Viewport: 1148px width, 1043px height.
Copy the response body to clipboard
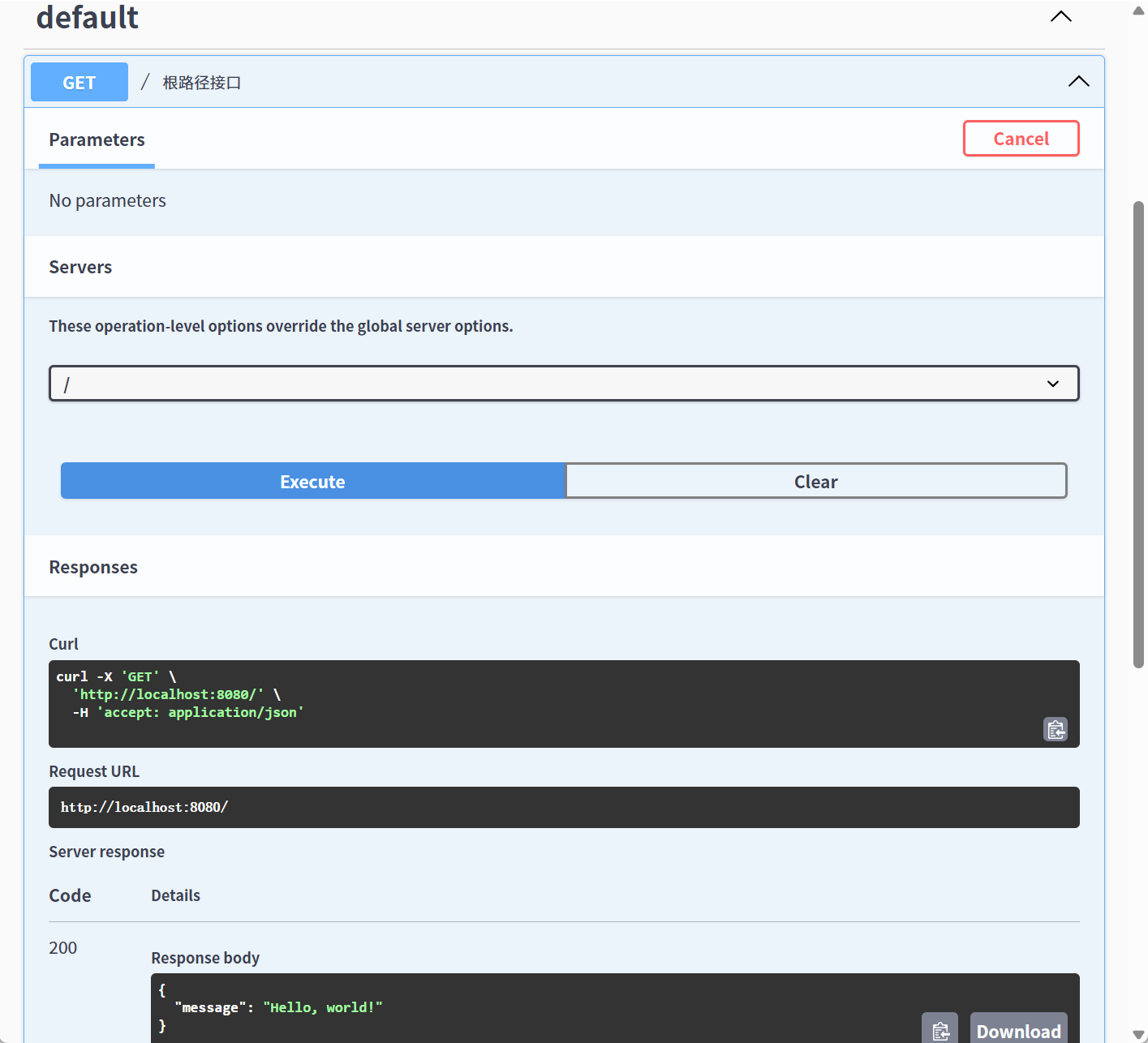[x=939, y=1030]
